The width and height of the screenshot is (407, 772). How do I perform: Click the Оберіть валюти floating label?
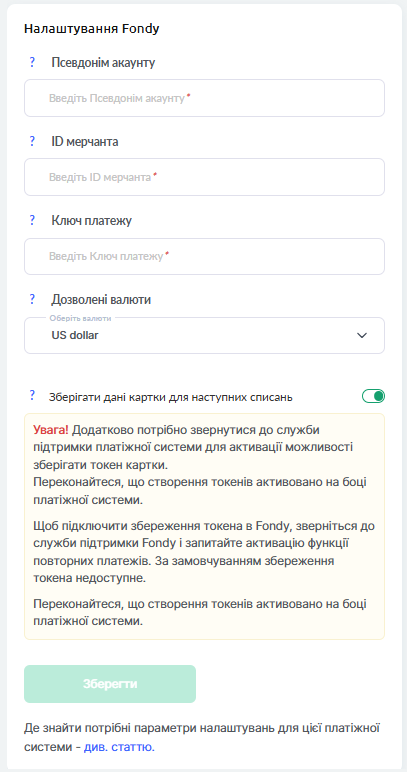pos(80,318)
